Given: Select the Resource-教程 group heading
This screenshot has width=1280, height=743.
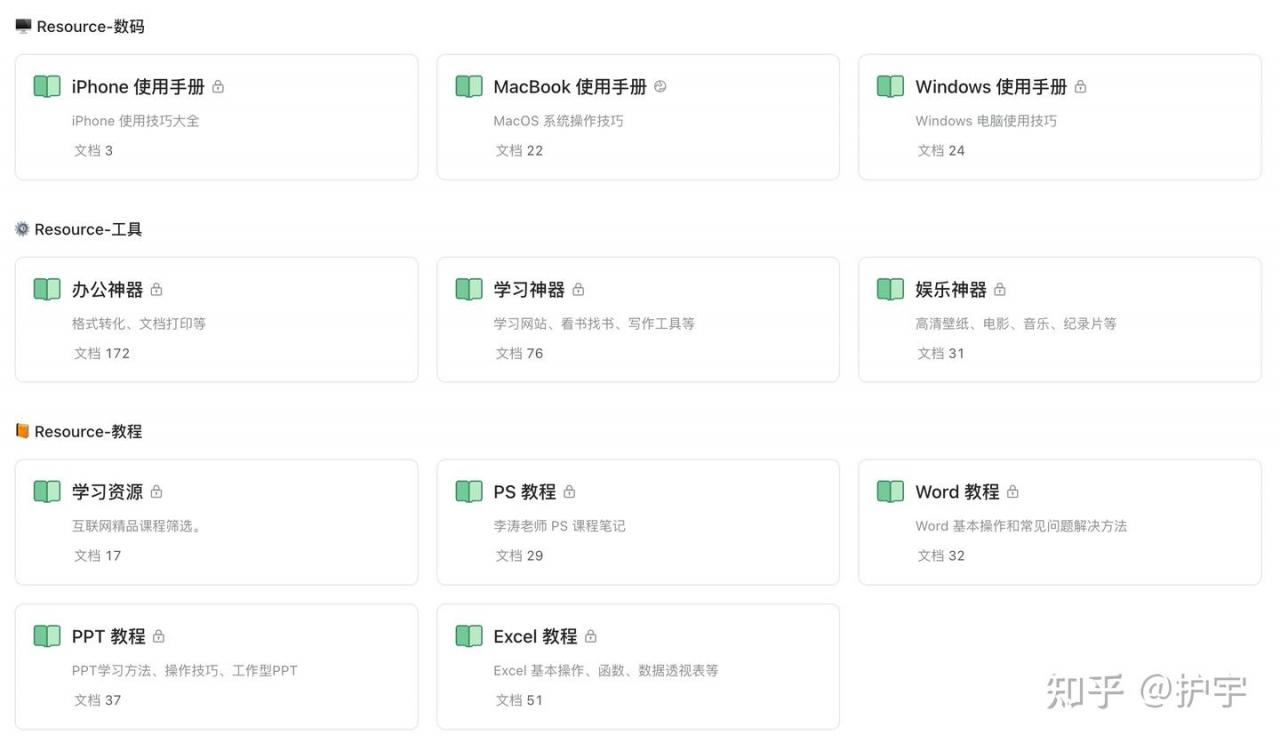Looking at the screenshot, I should tap(88, 431).
